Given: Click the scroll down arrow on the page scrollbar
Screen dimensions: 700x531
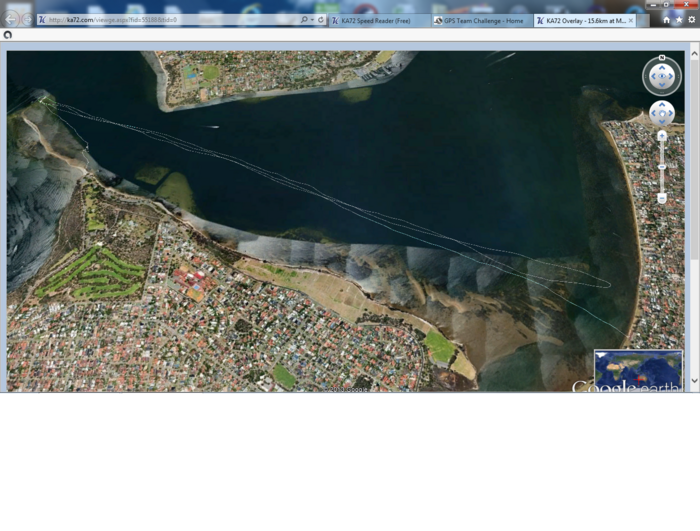Looking at the screenshot, I should (x=694, y=382).
